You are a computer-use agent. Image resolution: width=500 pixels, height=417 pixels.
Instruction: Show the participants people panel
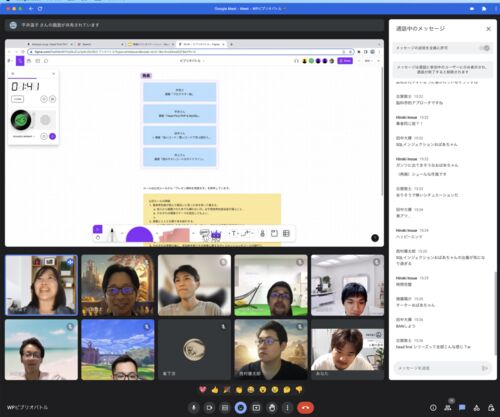click(448, 408)
